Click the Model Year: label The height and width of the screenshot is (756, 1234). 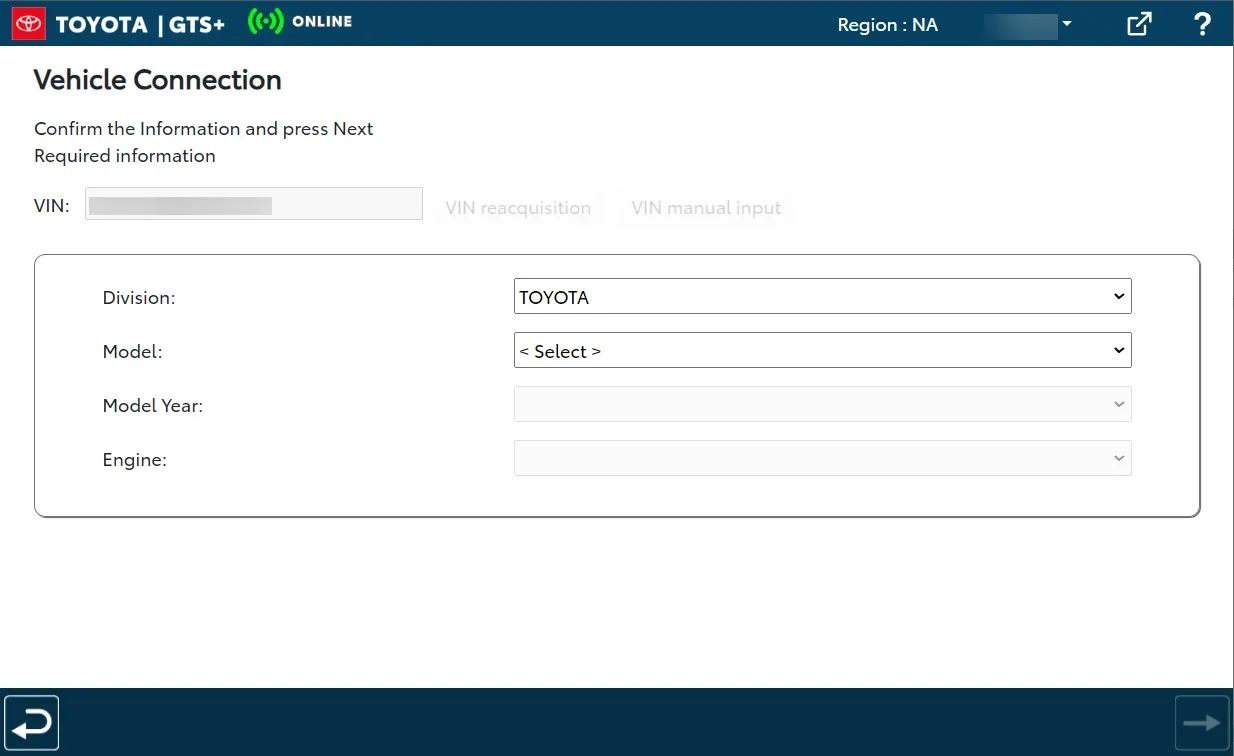click(x=153, y=406)
